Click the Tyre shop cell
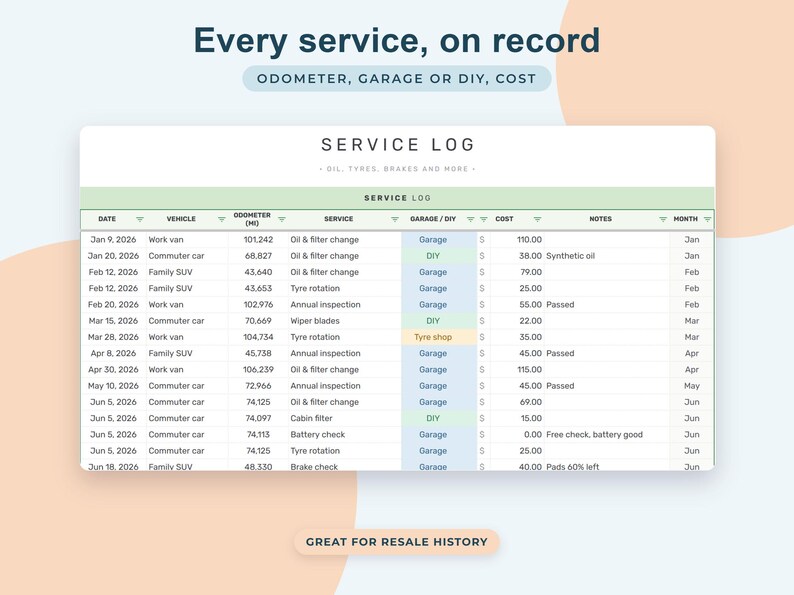 439,337
